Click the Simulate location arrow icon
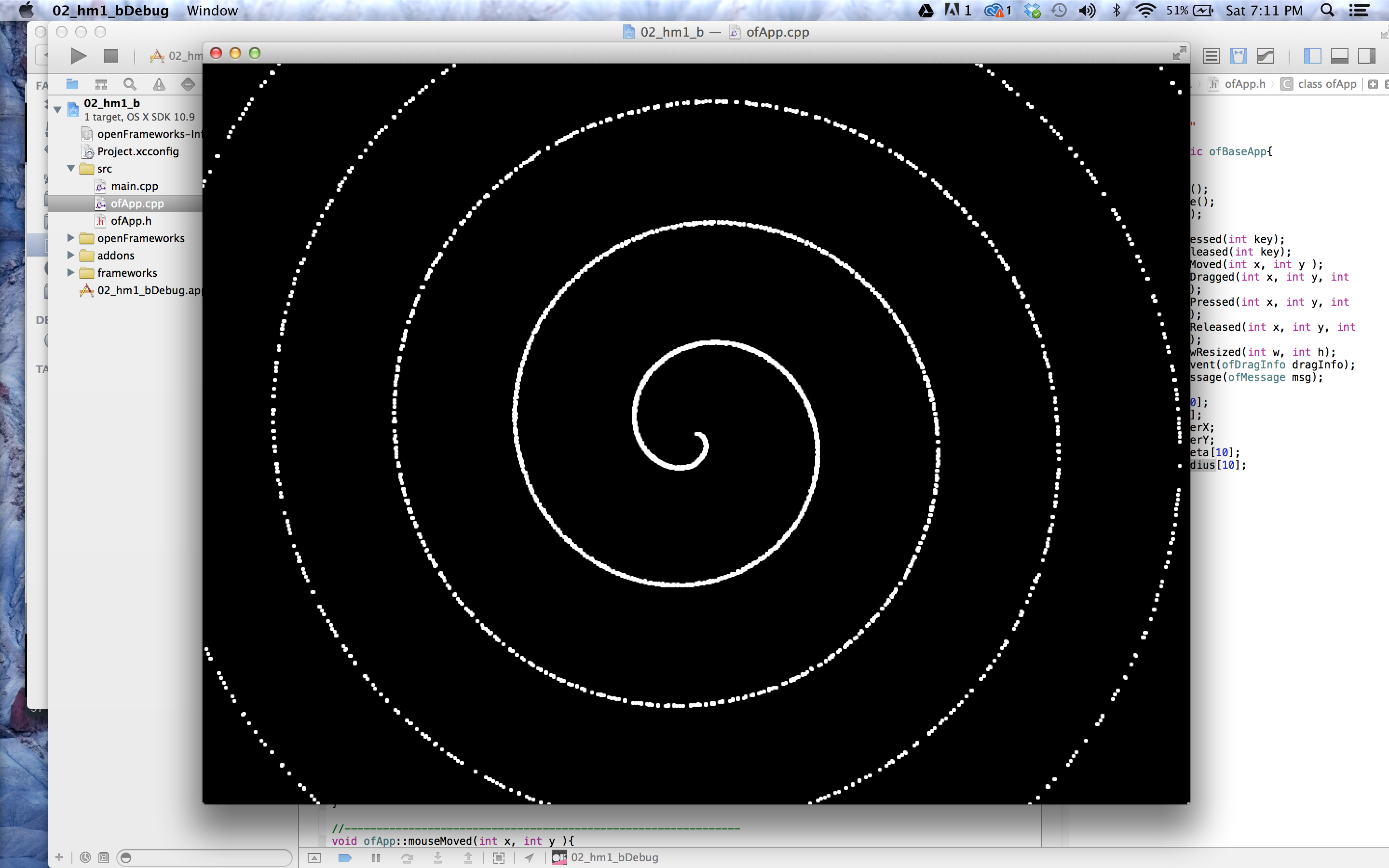 coord(529,858)
